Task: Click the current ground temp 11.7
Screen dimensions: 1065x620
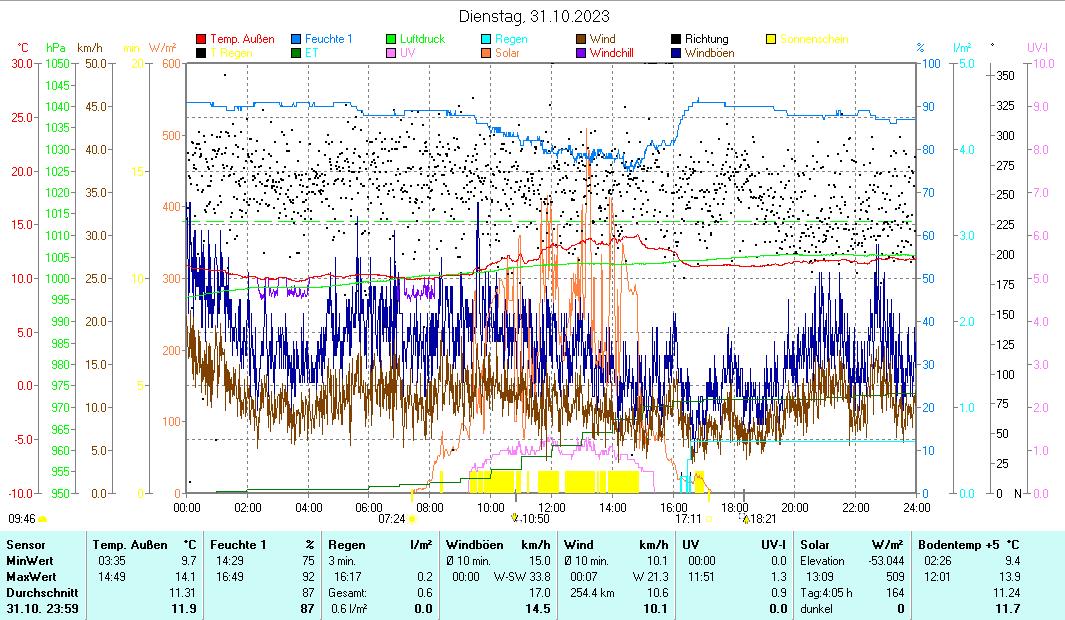Action: point(1008,608)
